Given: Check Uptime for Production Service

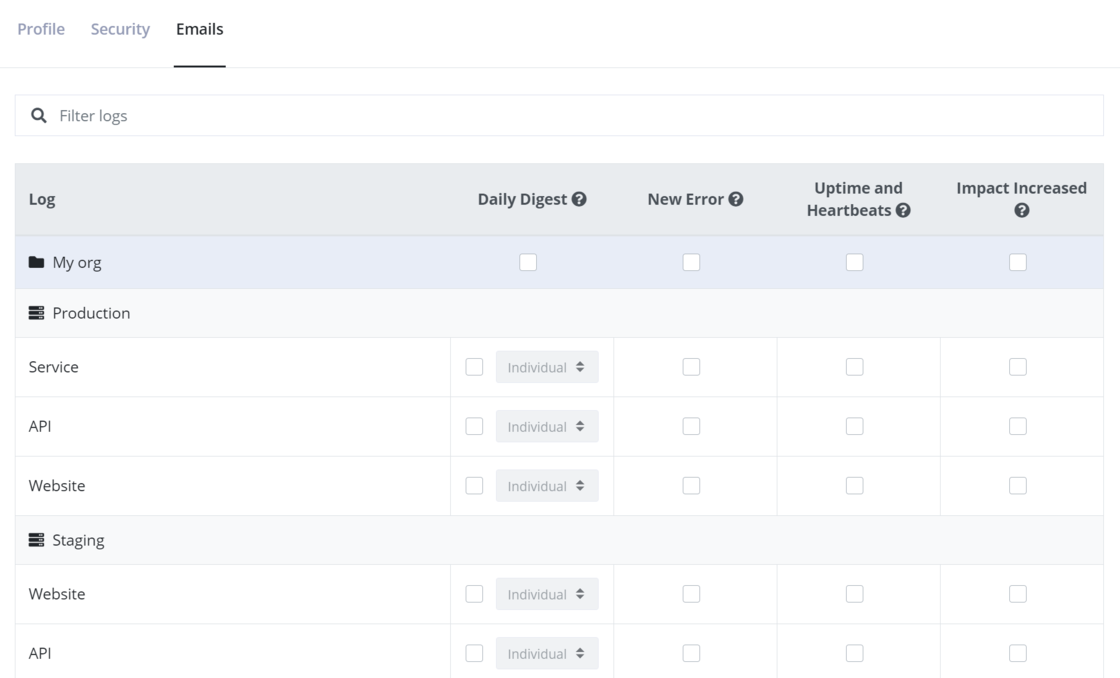Looking at the screenshot, I should [x=854, y=367].
